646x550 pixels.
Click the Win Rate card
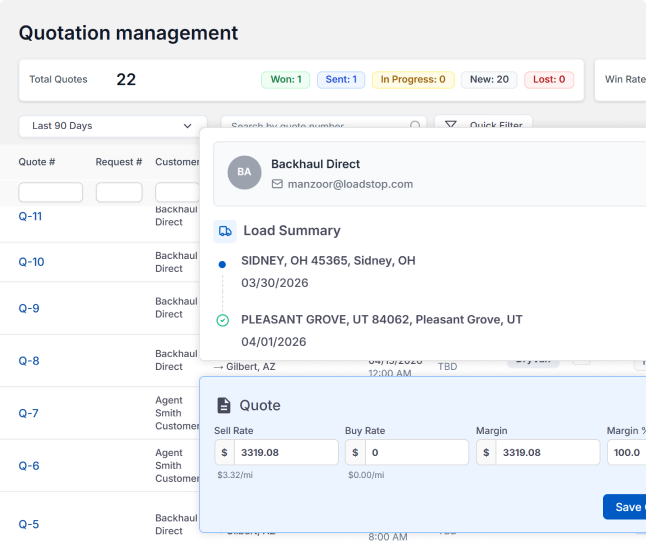click(620, 80)
